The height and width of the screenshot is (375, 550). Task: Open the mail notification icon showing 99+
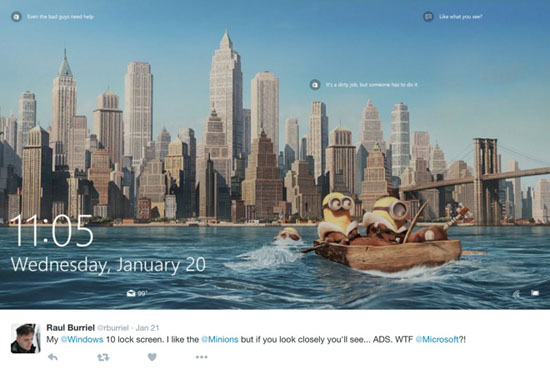pos(137,293)
